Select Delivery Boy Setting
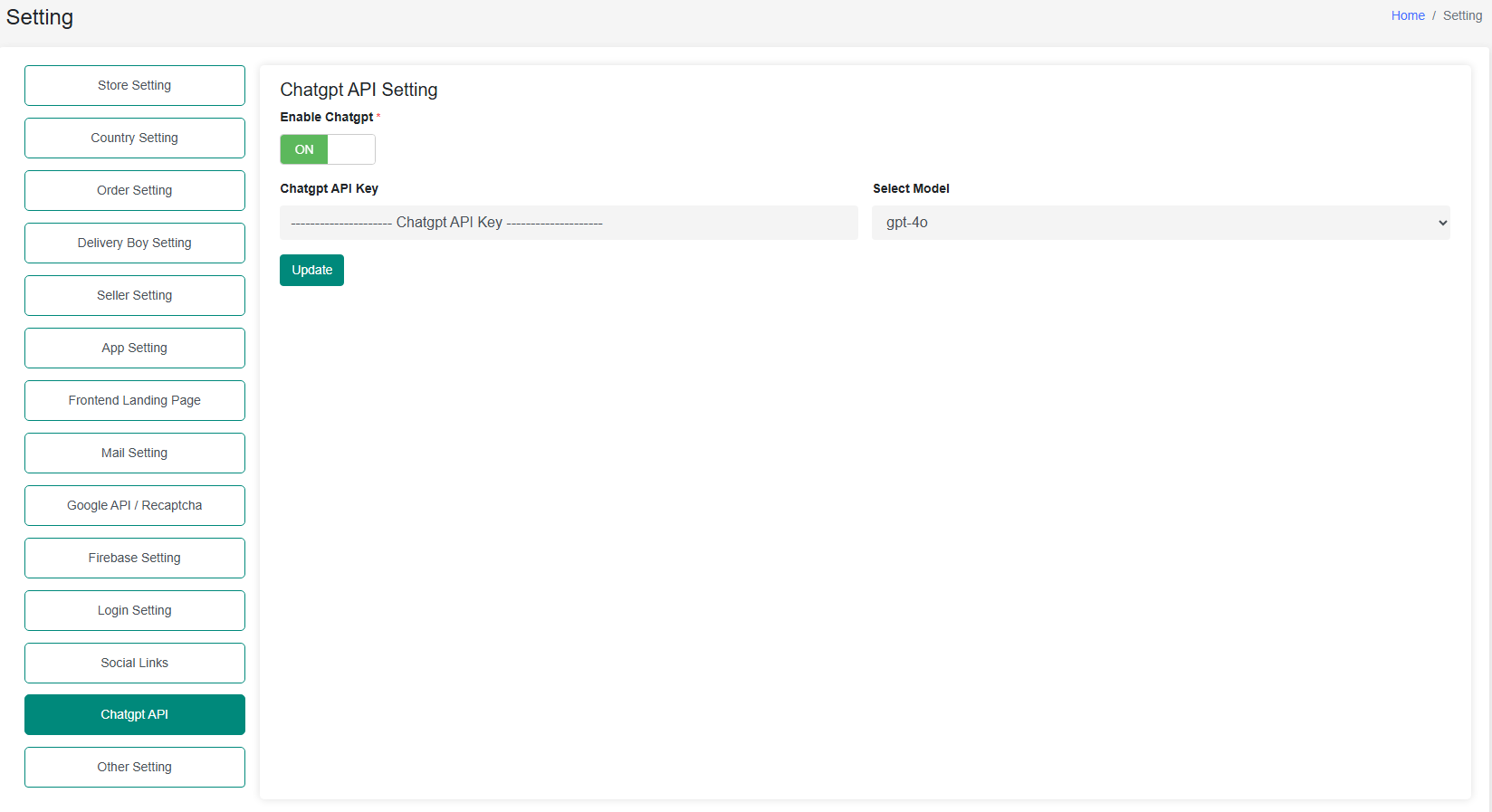Viewport: 1492px width, 812px height. 135,243
